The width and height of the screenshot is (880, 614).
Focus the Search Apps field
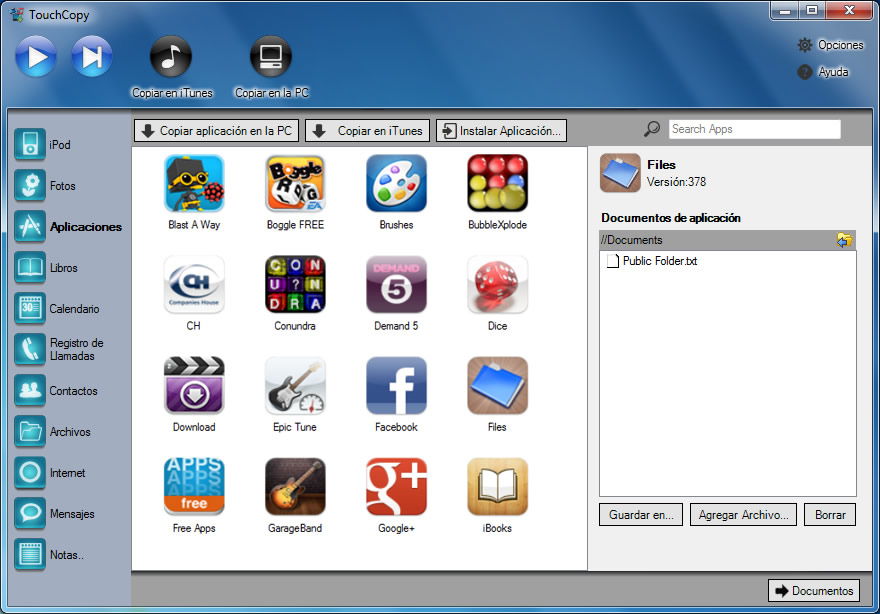point(754,129)
